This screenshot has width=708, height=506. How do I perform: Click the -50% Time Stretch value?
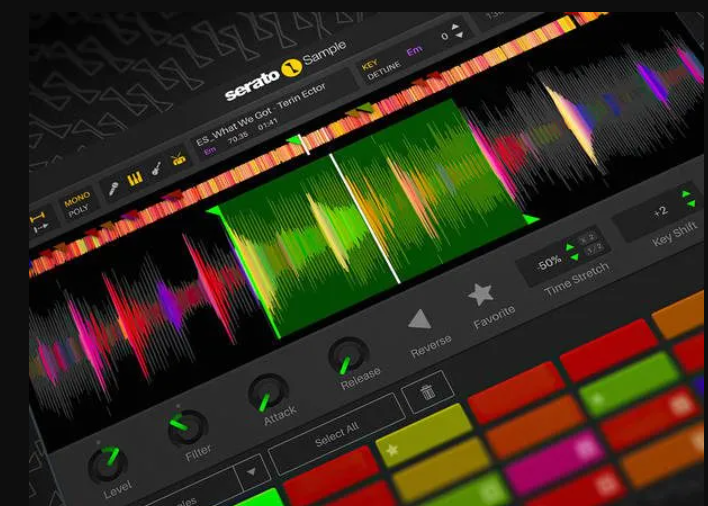click(x=549, y=263)
